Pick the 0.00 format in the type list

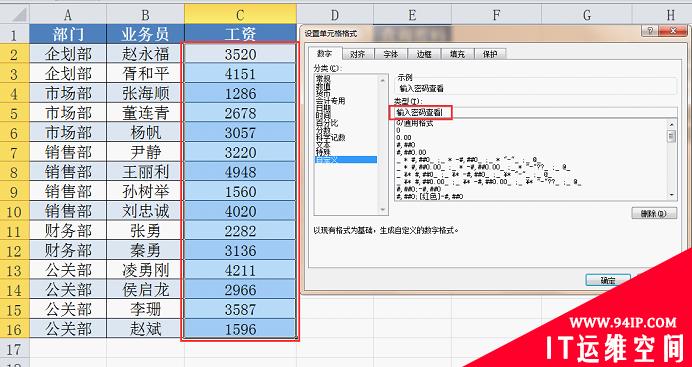click(403, 138)
